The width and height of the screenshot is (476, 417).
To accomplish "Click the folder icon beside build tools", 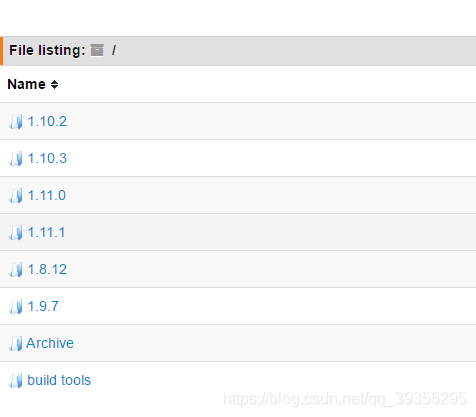I will [16, 381].
